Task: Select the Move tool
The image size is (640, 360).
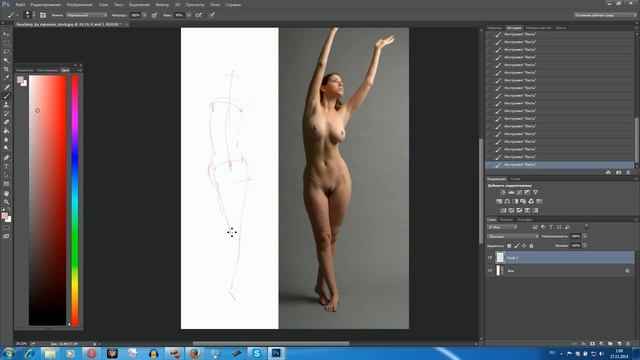Action: tap(6, 34)
